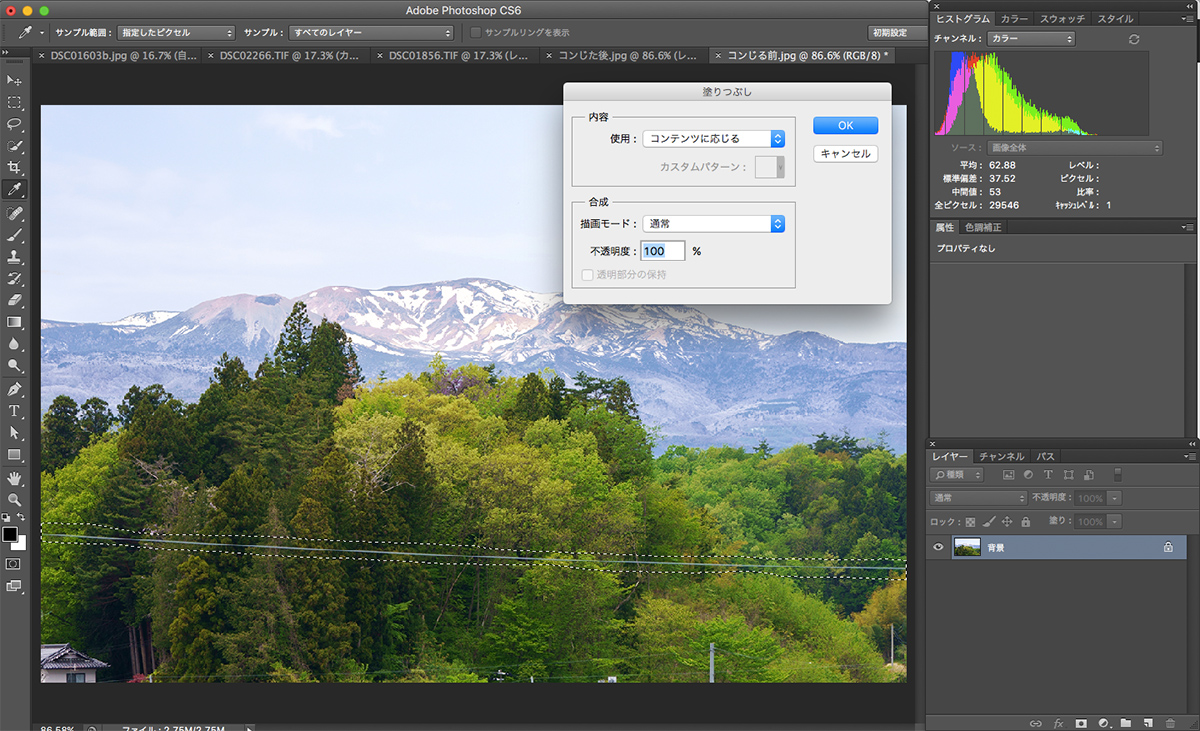Select the Zoom tool
1200x731 pixels.
[x=14, y=499]
